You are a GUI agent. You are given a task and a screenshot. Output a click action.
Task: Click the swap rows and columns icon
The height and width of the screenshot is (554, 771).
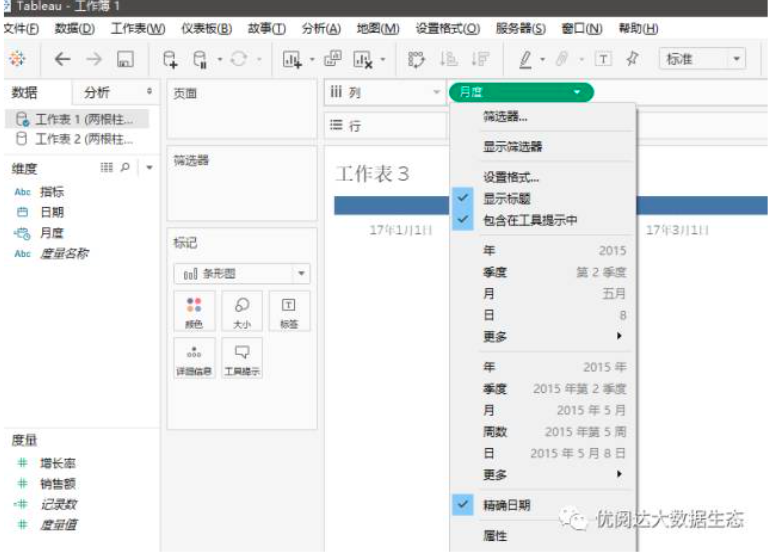pyautogui.click(x=416, y=60)
